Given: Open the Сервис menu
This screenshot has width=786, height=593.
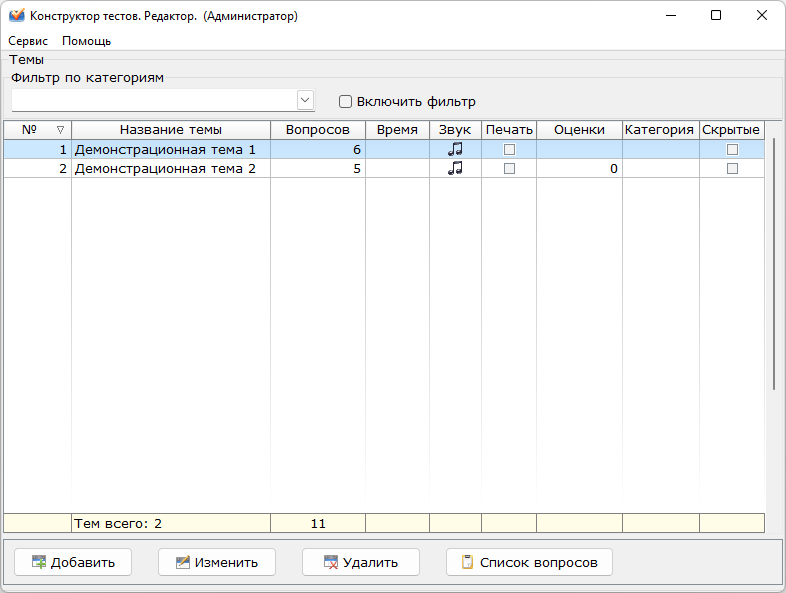Looking at the screenshot, I should click(x=28, y=41).
